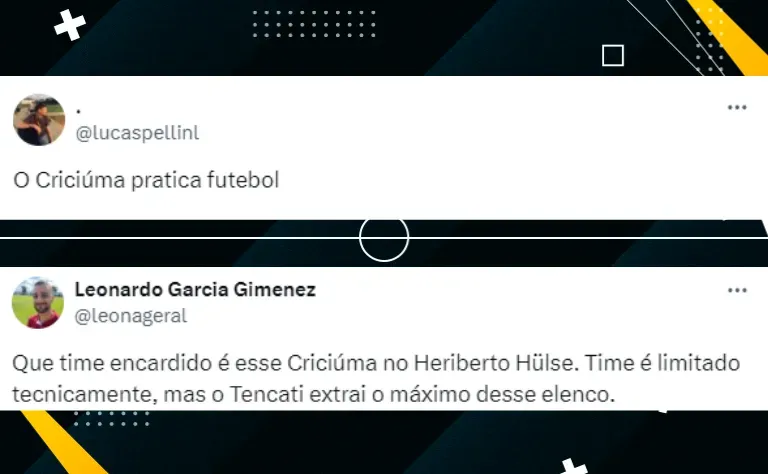Open the @leonageral handle link
The height and width of the screenshot is (474, 768).
pyautogui.click(x=131, y=316)
